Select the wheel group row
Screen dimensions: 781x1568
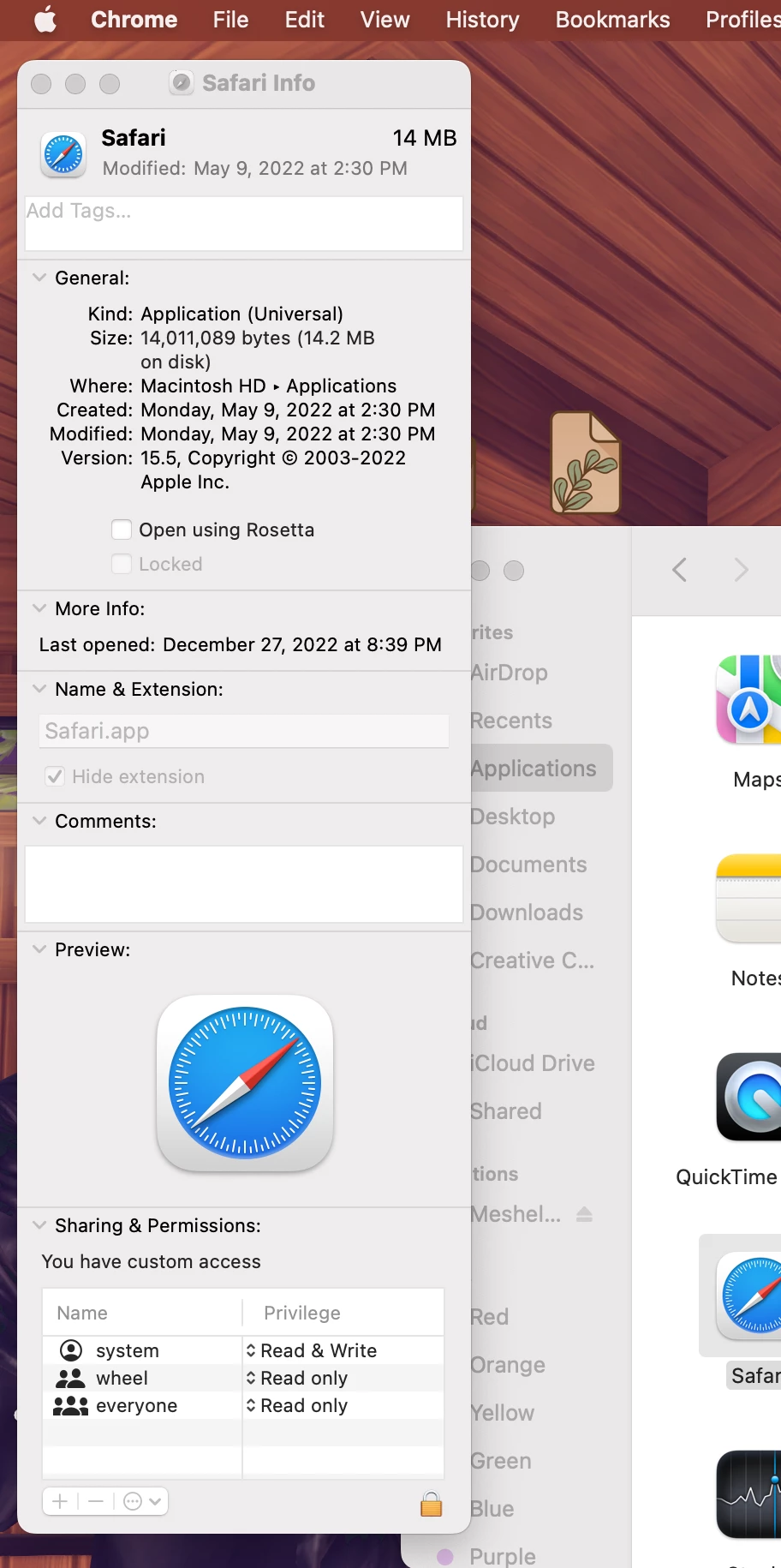pyautogui.click(x=243, y=1378)
